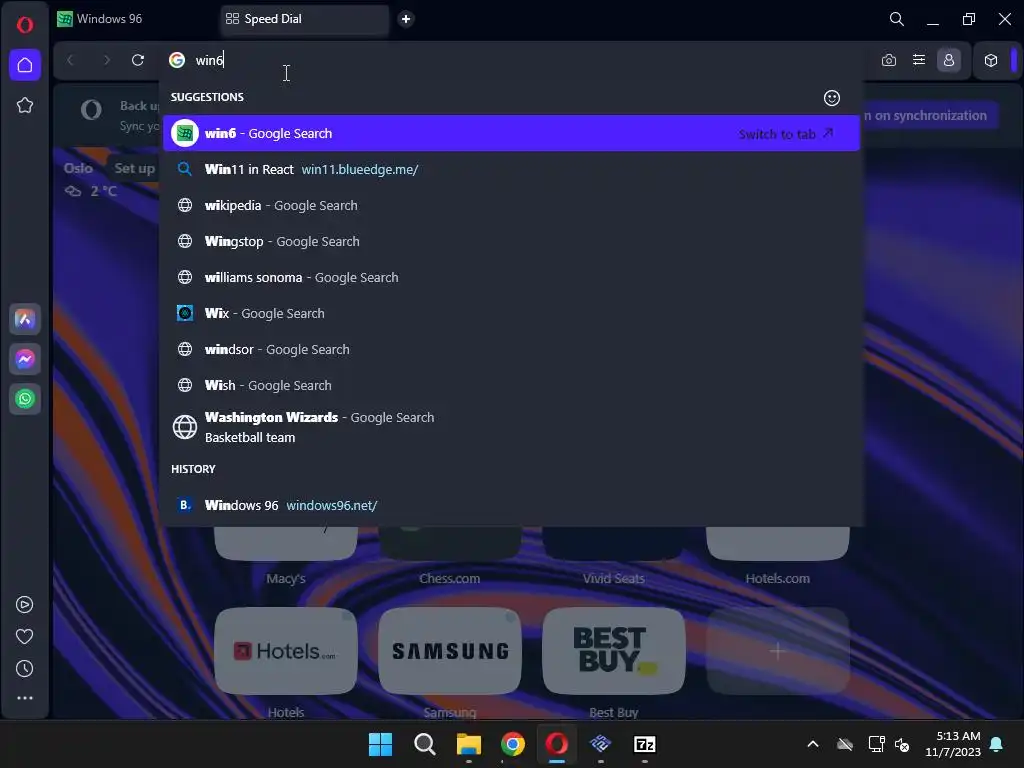
Task: Open Windows 96 history entry
Action: click(511, 505)
